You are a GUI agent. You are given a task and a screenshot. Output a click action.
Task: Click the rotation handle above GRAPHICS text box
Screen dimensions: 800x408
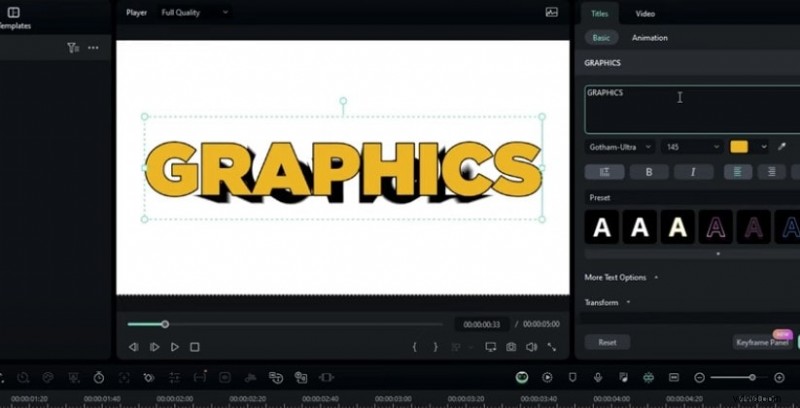pos(343,101)
